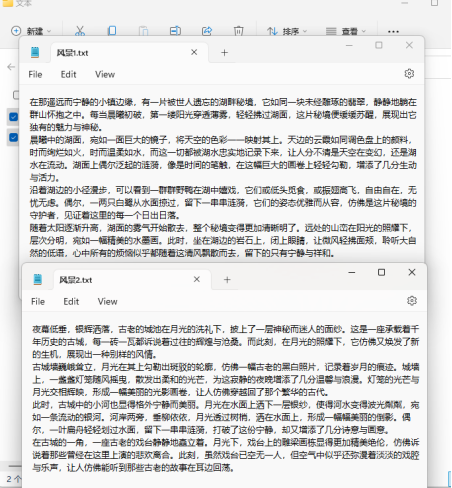Toggle the second checked file checkbox
This screenshot has width=452, height=488.
point(14,137)
